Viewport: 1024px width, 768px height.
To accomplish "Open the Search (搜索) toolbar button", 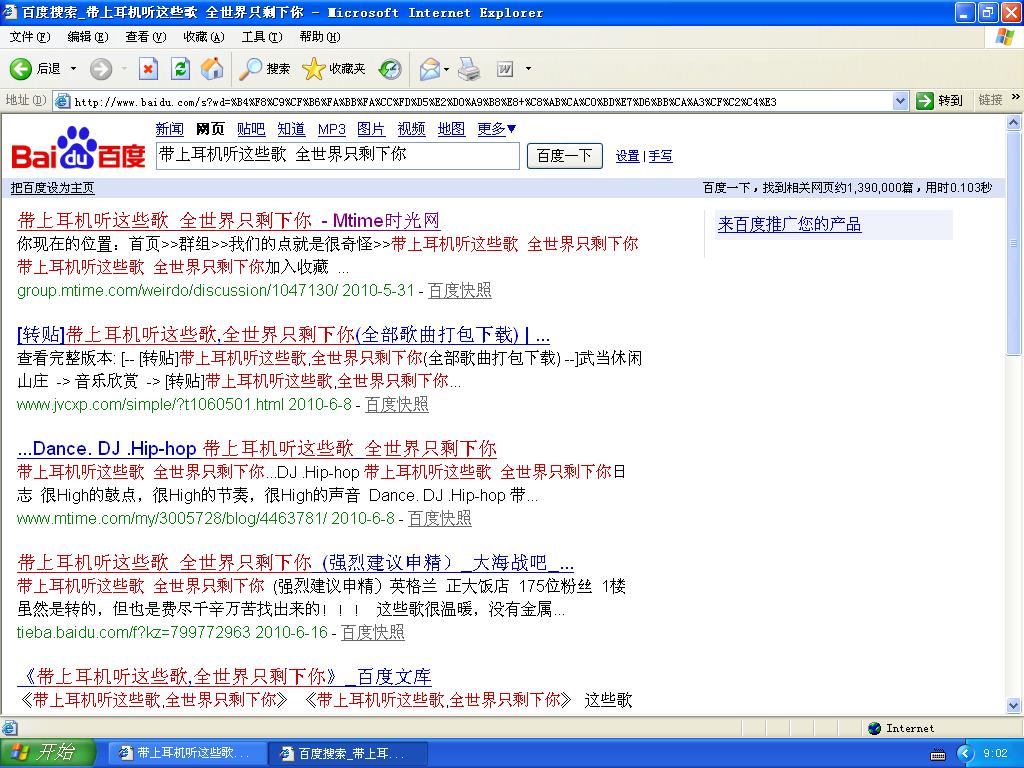I will tap(264, 69).
